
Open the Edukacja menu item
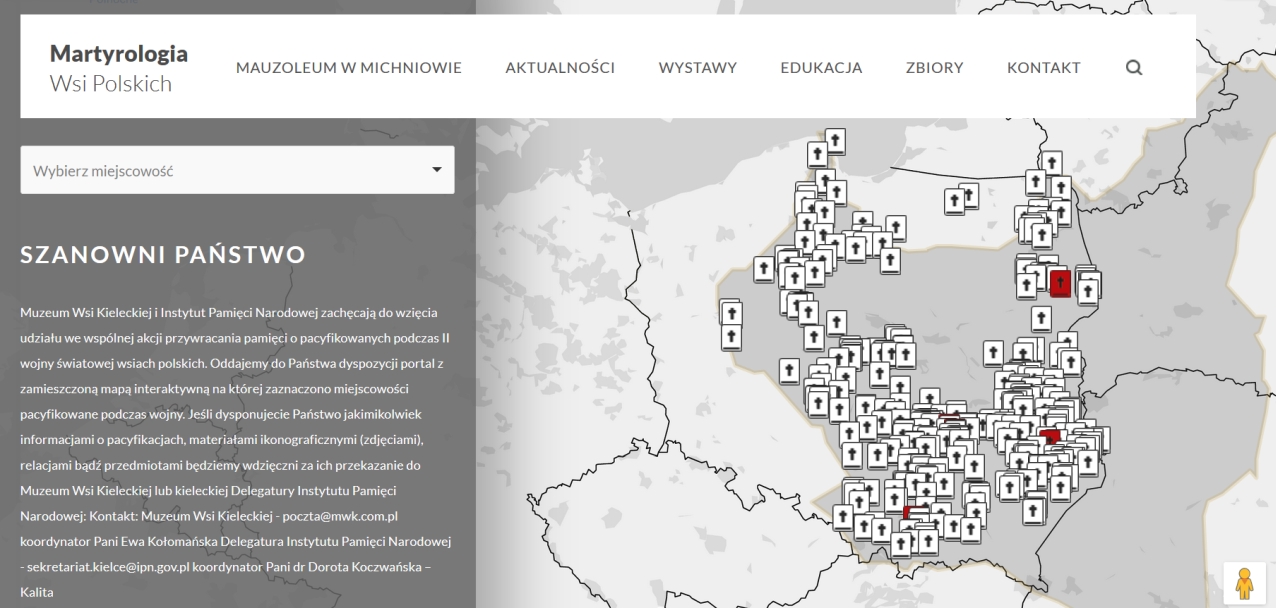(x=821, y=68)
